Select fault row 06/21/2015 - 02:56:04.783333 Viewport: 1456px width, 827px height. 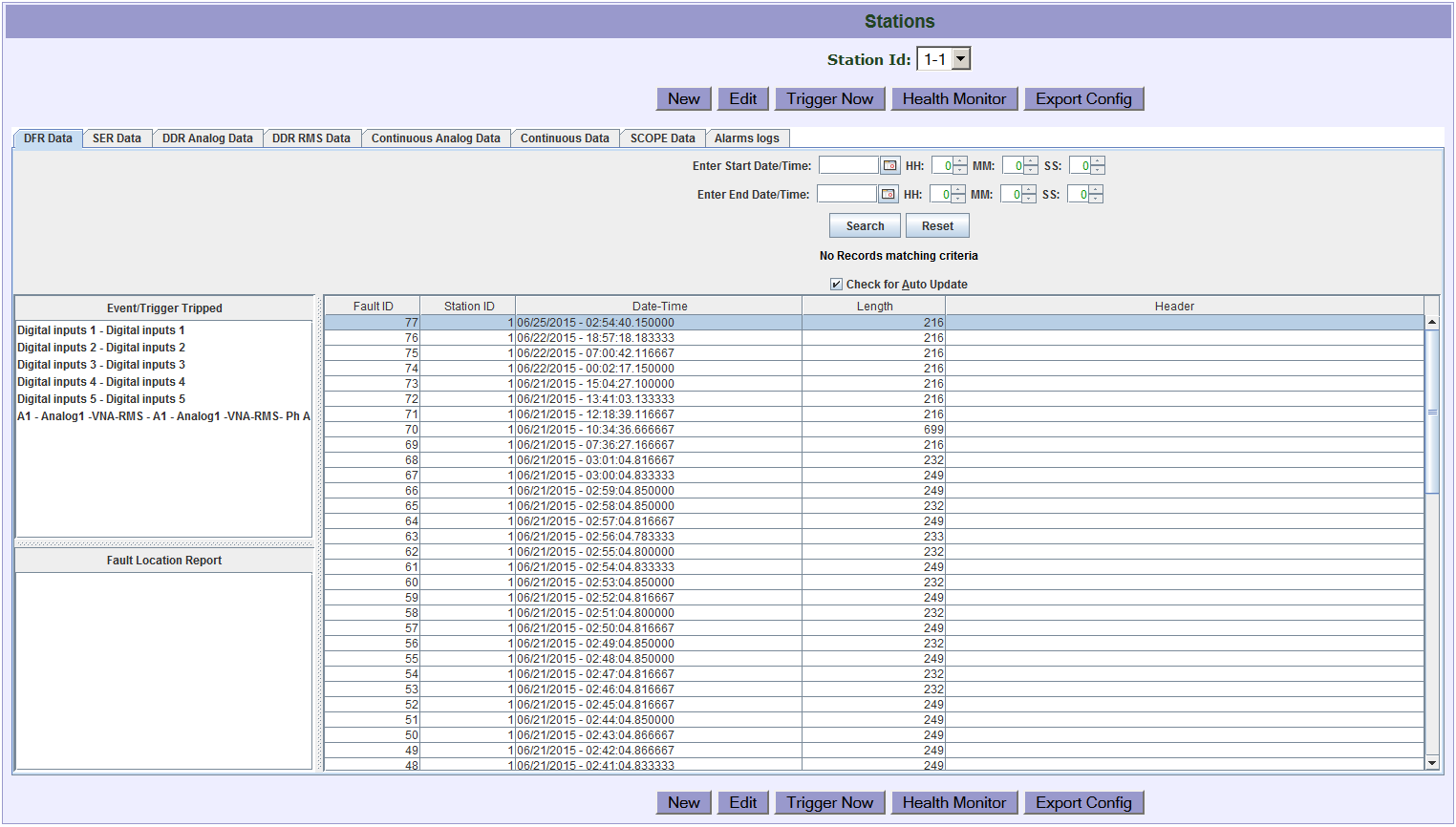pyautogui.click(x=874, y=537)
